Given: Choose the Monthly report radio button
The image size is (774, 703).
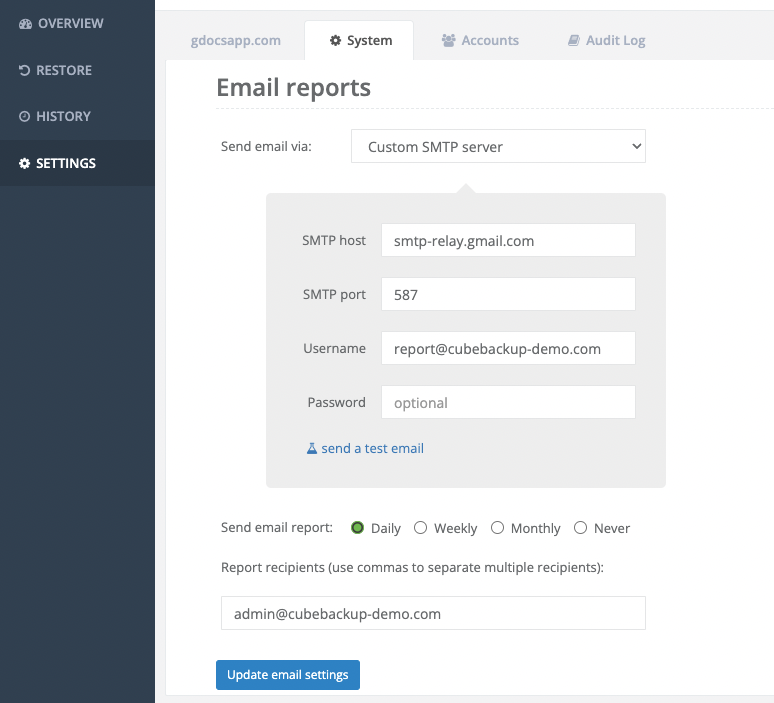Looking at the screenshot, I should 497,528.
